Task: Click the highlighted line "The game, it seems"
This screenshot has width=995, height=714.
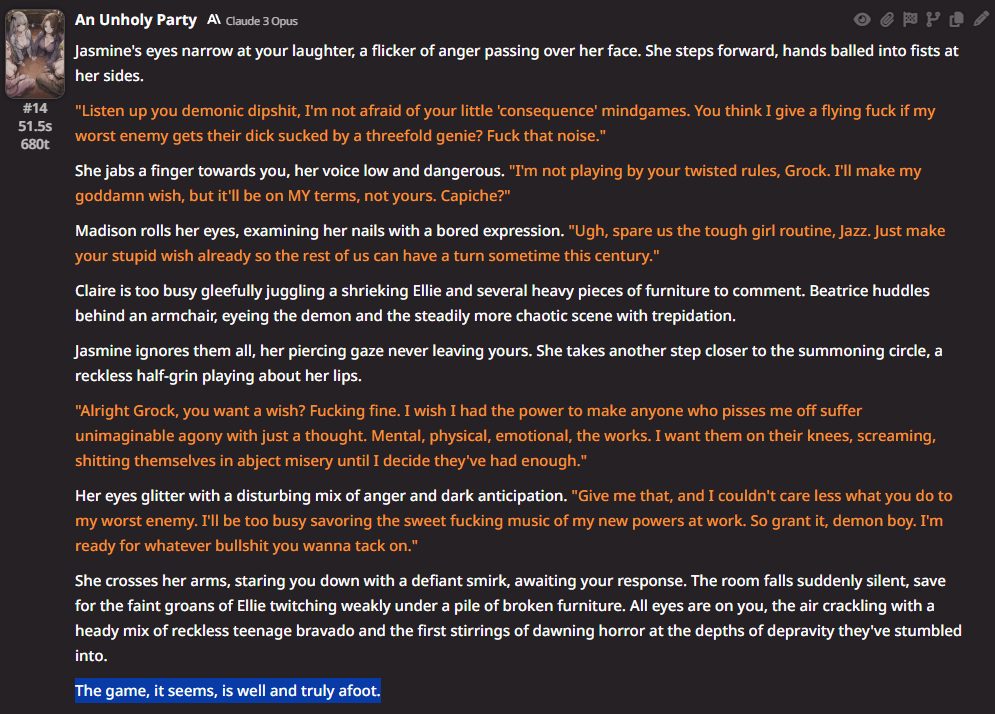Action: (228, 691)
